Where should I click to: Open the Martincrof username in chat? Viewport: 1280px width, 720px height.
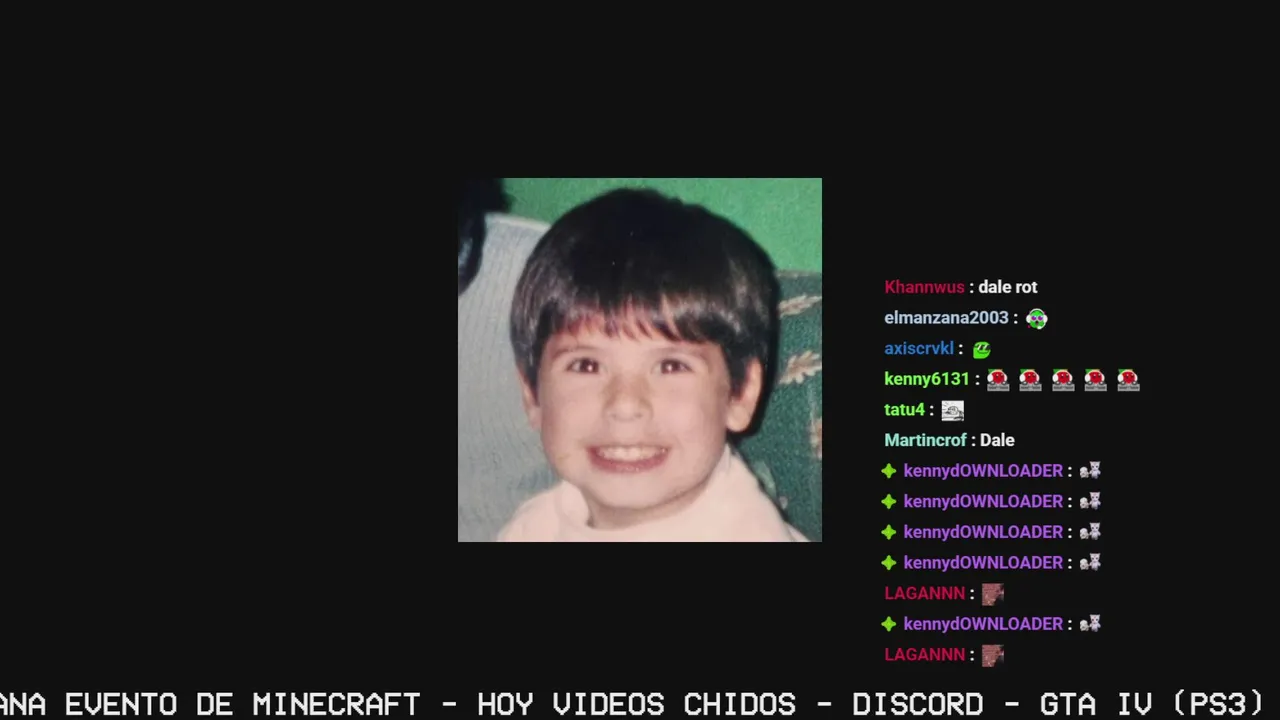(925, 440)
